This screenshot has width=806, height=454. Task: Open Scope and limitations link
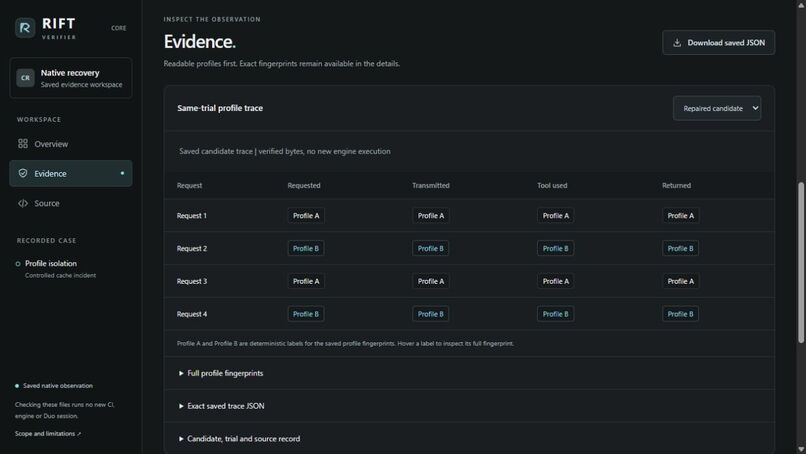[x=48, y=434]
